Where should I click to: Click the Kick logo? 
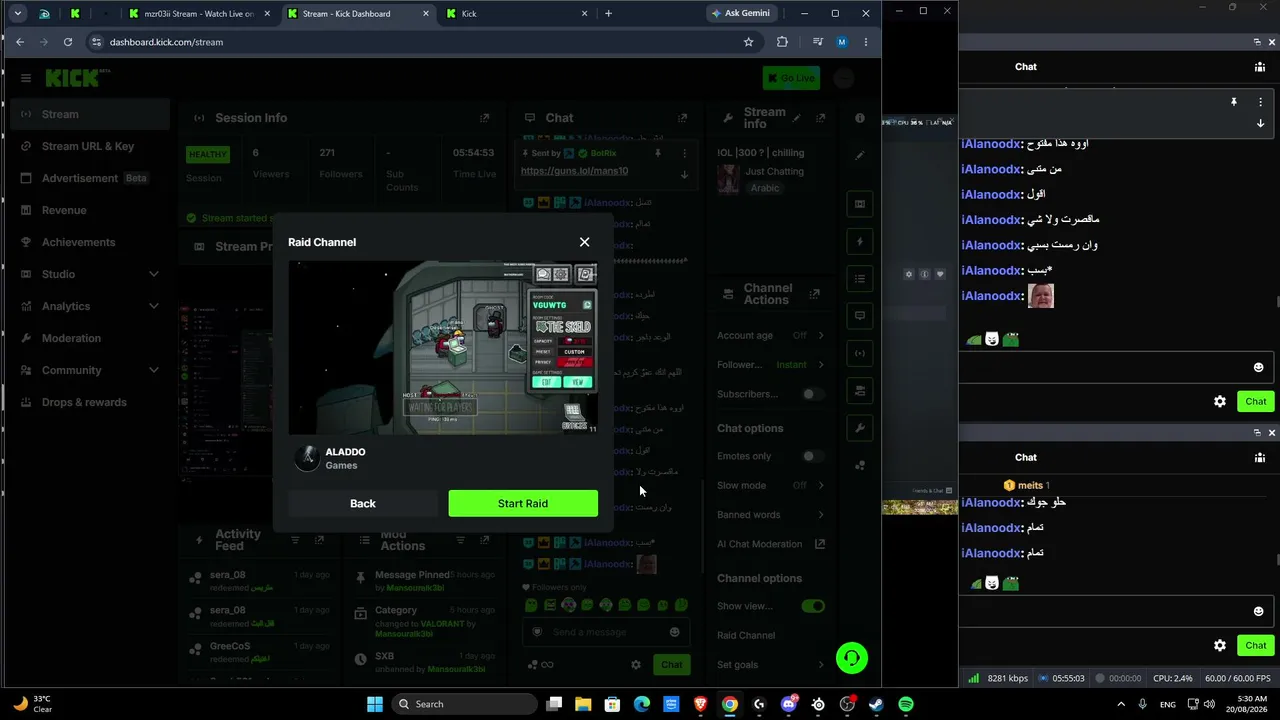76,78
